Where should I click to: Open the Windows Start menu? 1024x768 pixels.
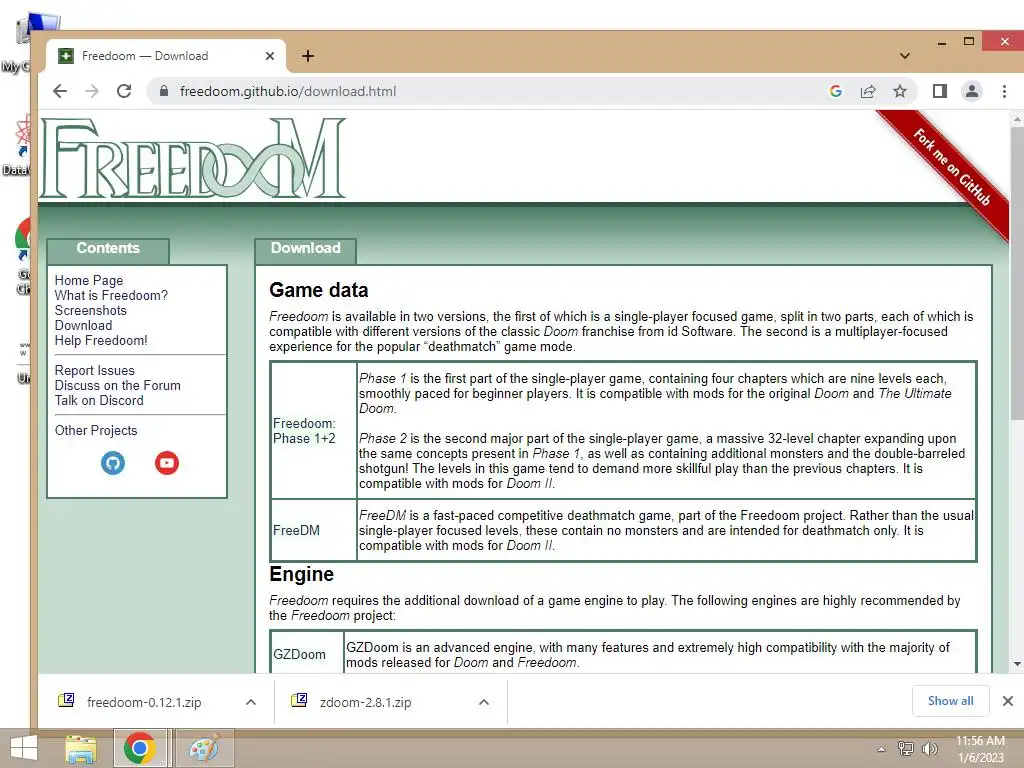click(x=24, y=748)
